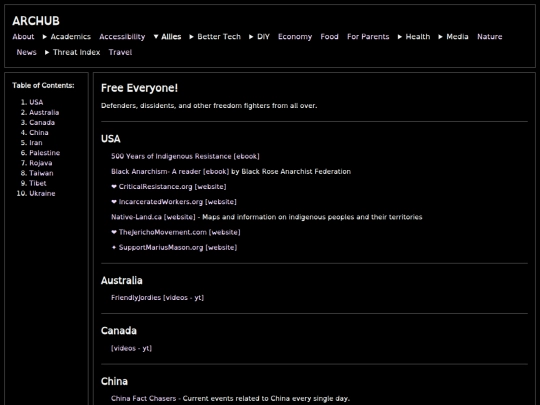
Task: Open FriendlyJordies videos link
Action: point(157,298)
